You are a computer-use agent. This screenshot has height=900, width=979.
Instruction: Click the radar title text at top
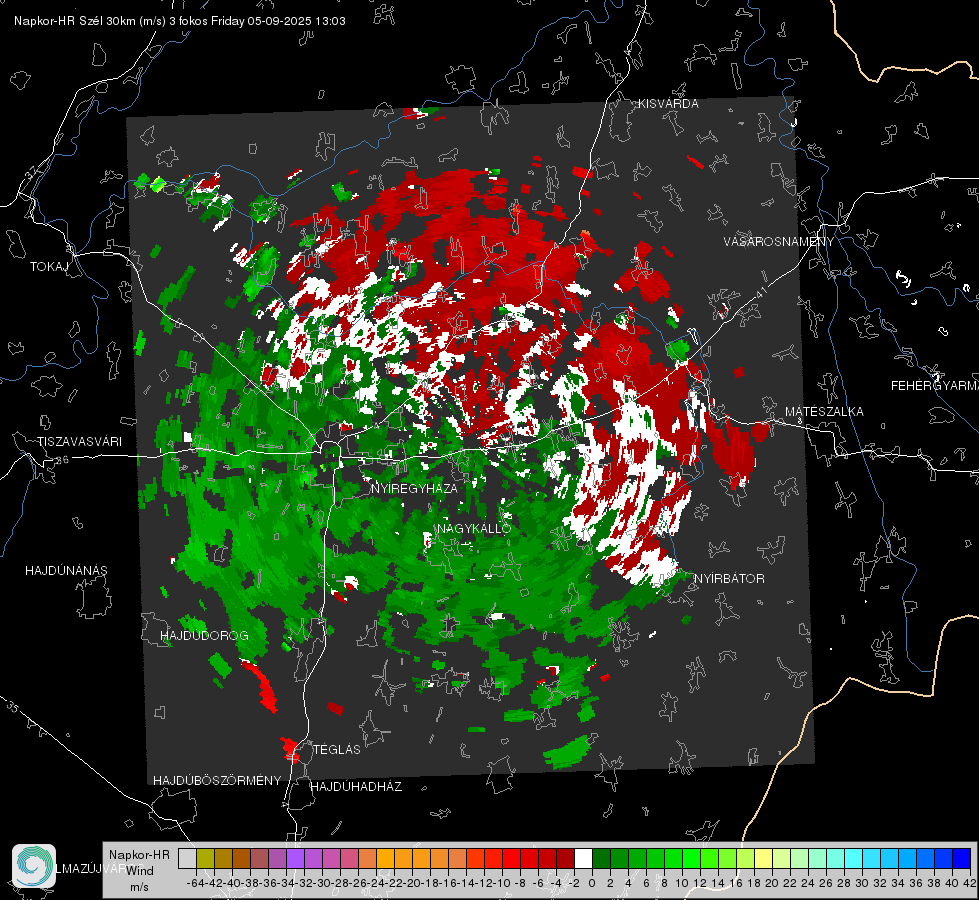pos(180,21)
